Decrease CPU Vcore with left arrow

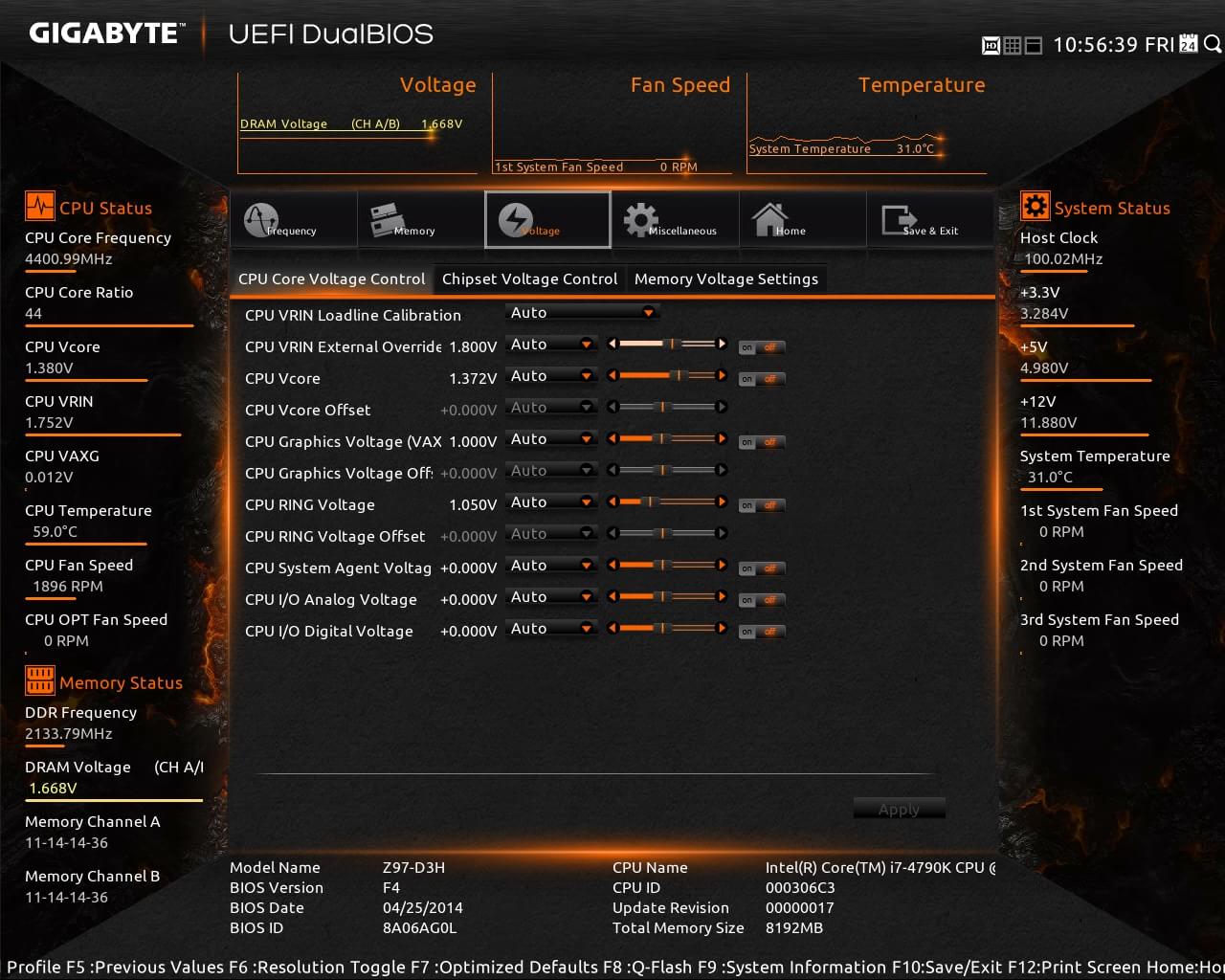point(612,375)
